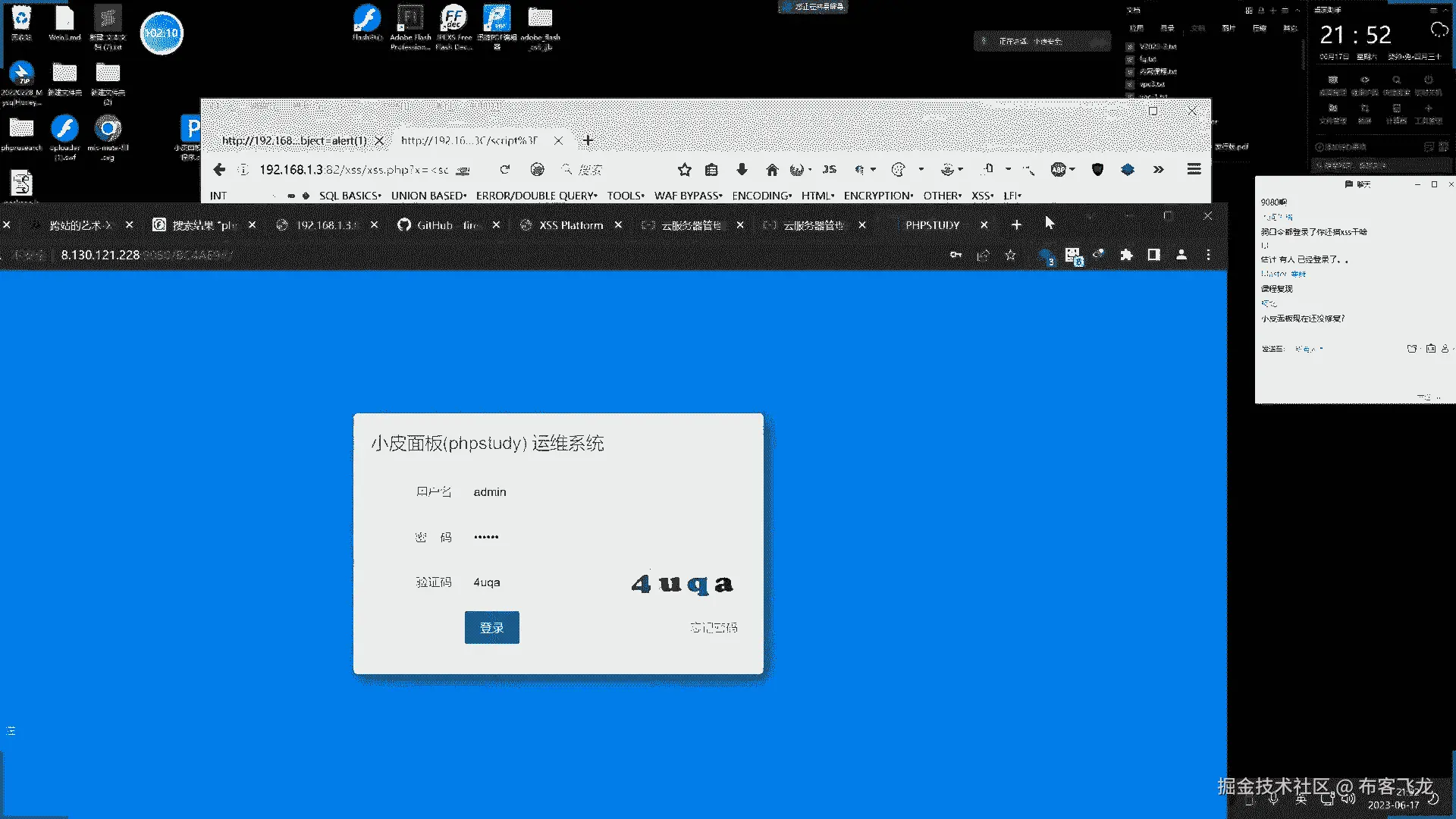Click the Firefox reload icon
The height and width of the screenshot is (819, 1456).
(505, 170)
